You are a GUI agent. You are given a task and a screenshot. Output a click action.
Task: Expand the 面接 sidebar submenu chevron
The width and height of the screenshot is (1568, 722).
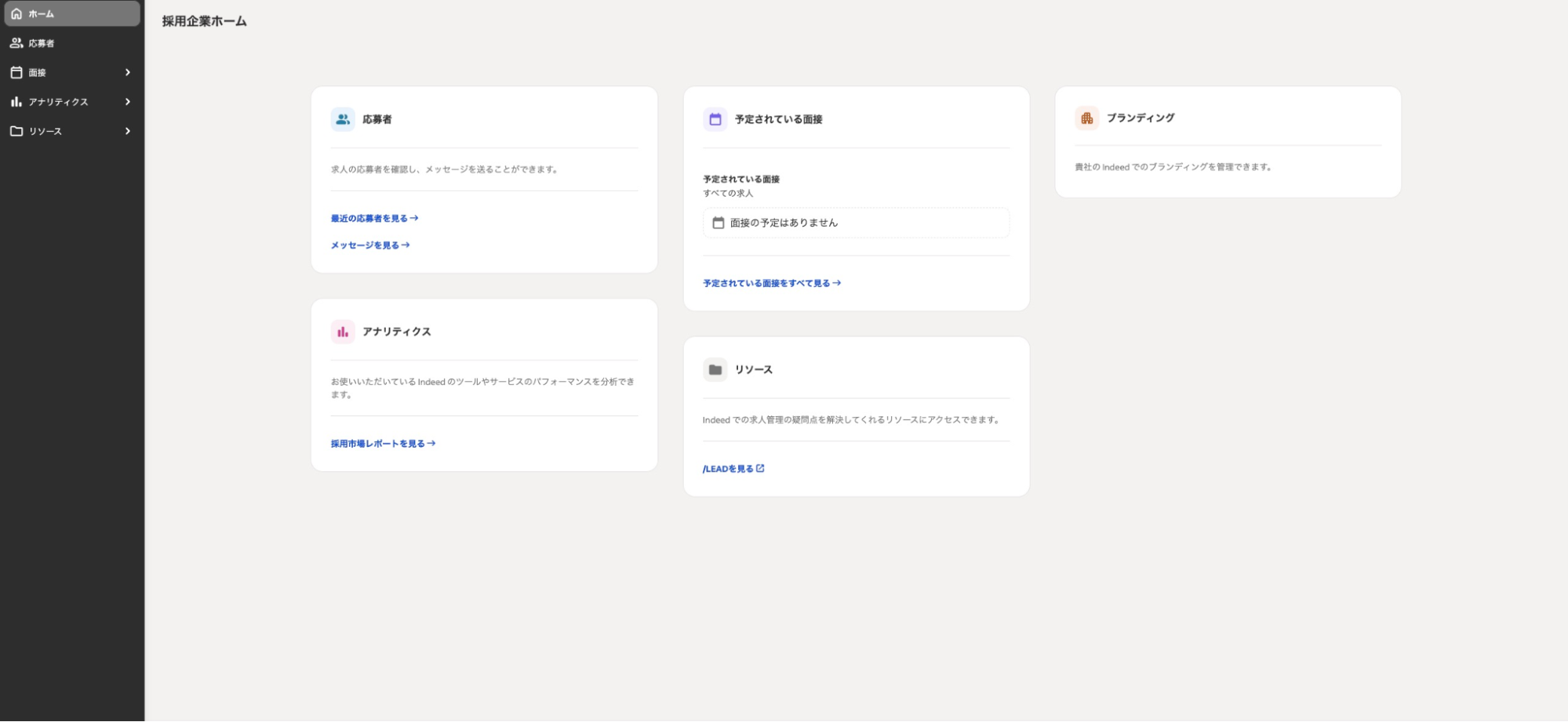128,72
